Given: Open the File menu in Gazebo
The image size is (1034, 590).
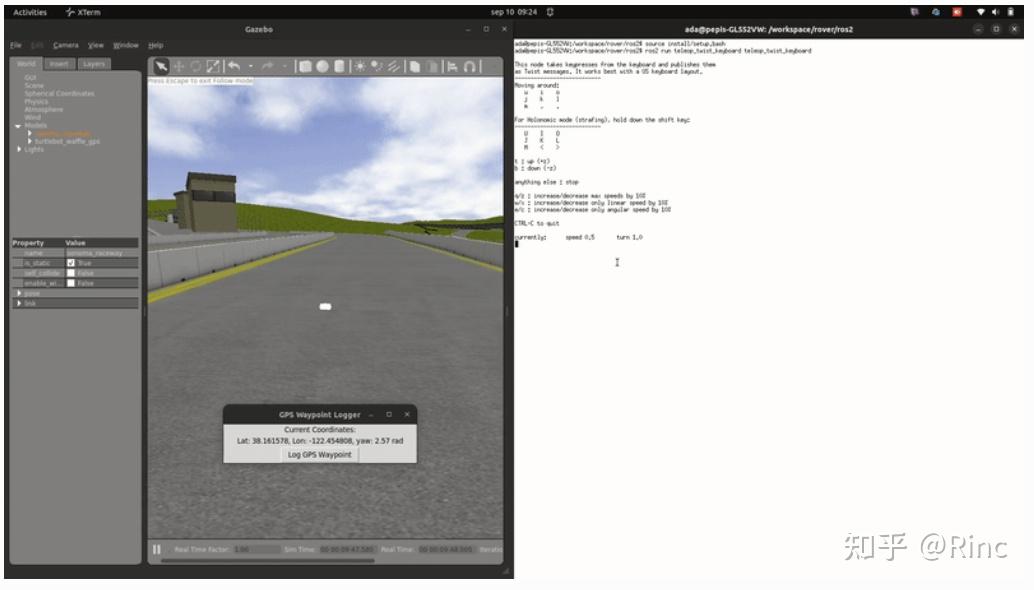Looking at the screenshot, I should [16, 45].
